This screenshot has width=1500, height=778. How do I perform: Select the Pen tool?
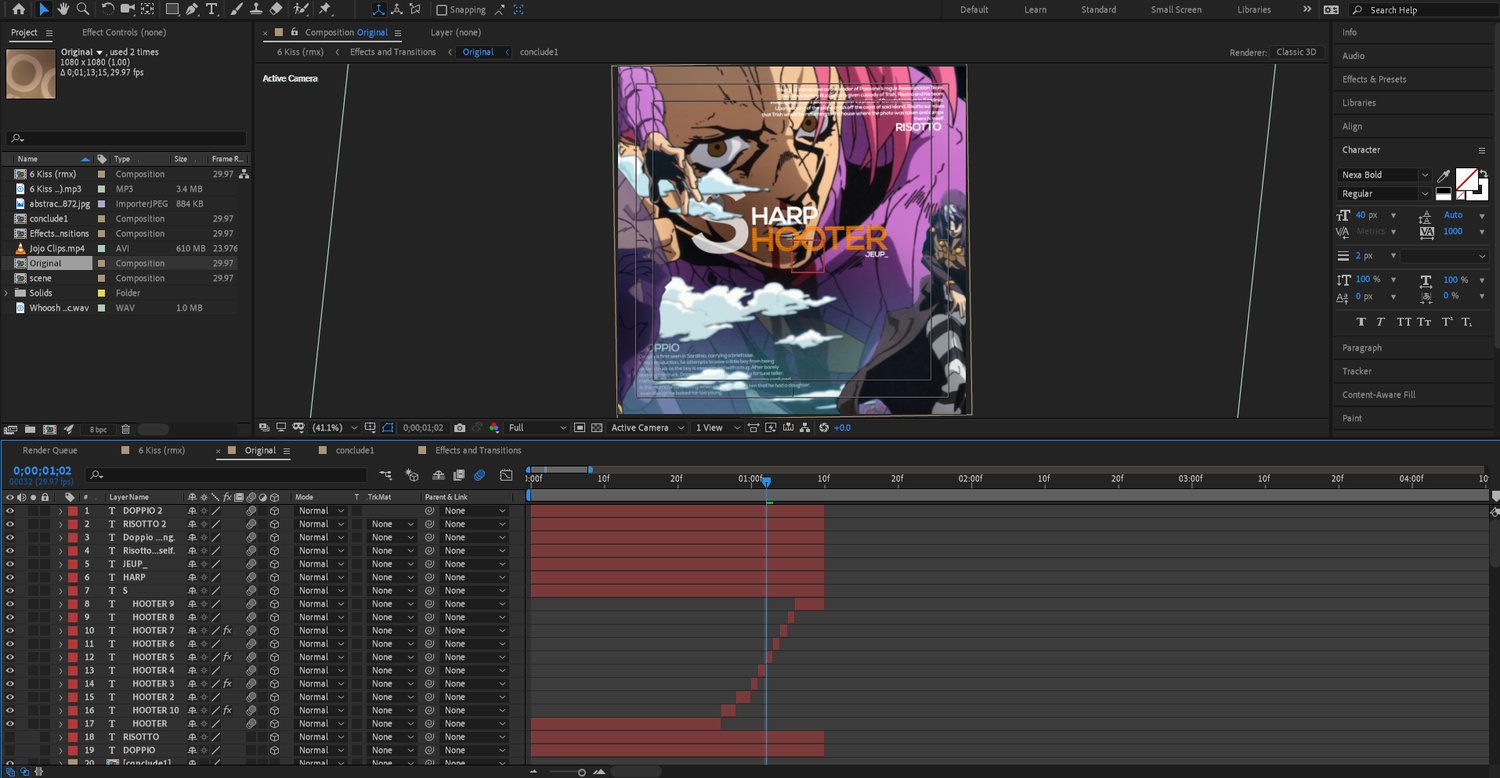pyautogui.click(x=191, y=9)
